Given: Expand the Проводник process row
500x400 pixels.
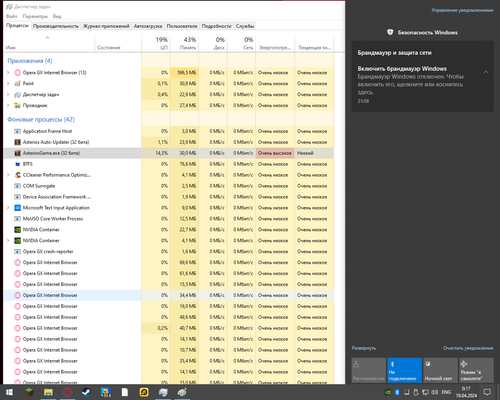Looking at the screenshot, I should click(8, 105).
